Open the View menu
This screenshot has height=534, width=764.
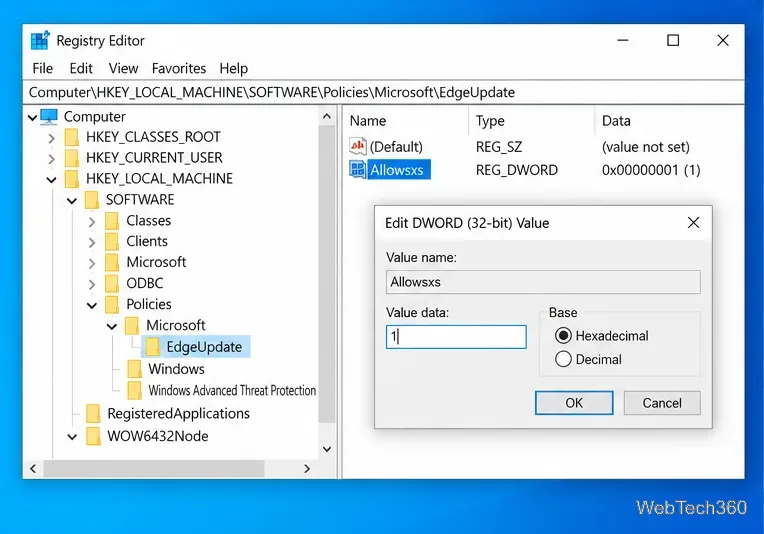point(123,68)
